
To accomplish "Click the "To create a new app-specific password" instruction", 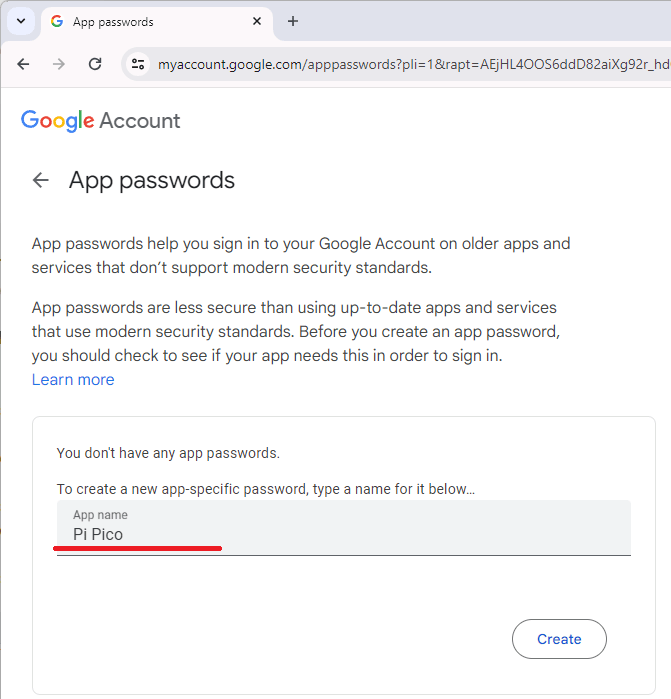I will coord(265,489).
